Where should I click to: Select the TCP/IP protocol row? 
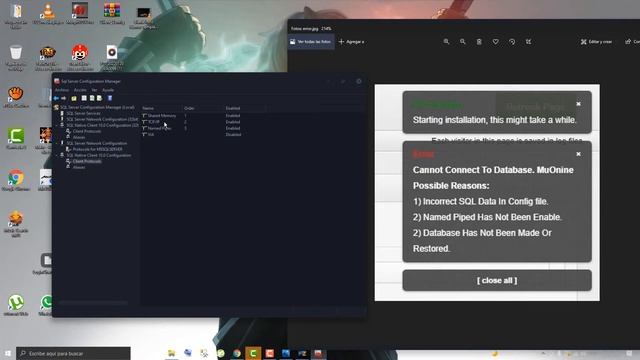click(x=192, y=122)
